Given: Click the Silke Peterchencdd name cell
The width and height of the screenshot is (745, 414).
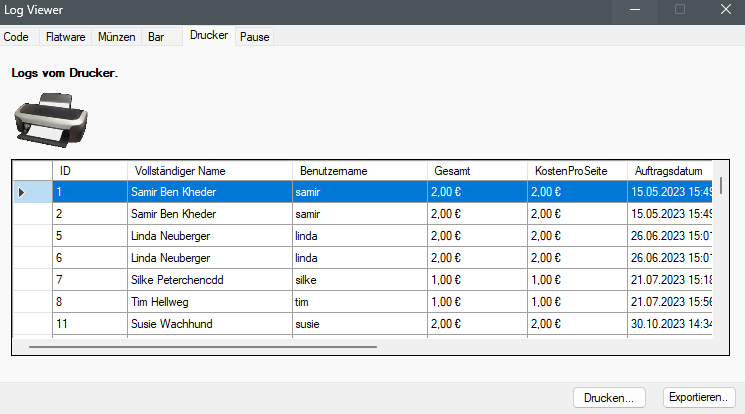Looking at the screenshot, I should point(210,280).
